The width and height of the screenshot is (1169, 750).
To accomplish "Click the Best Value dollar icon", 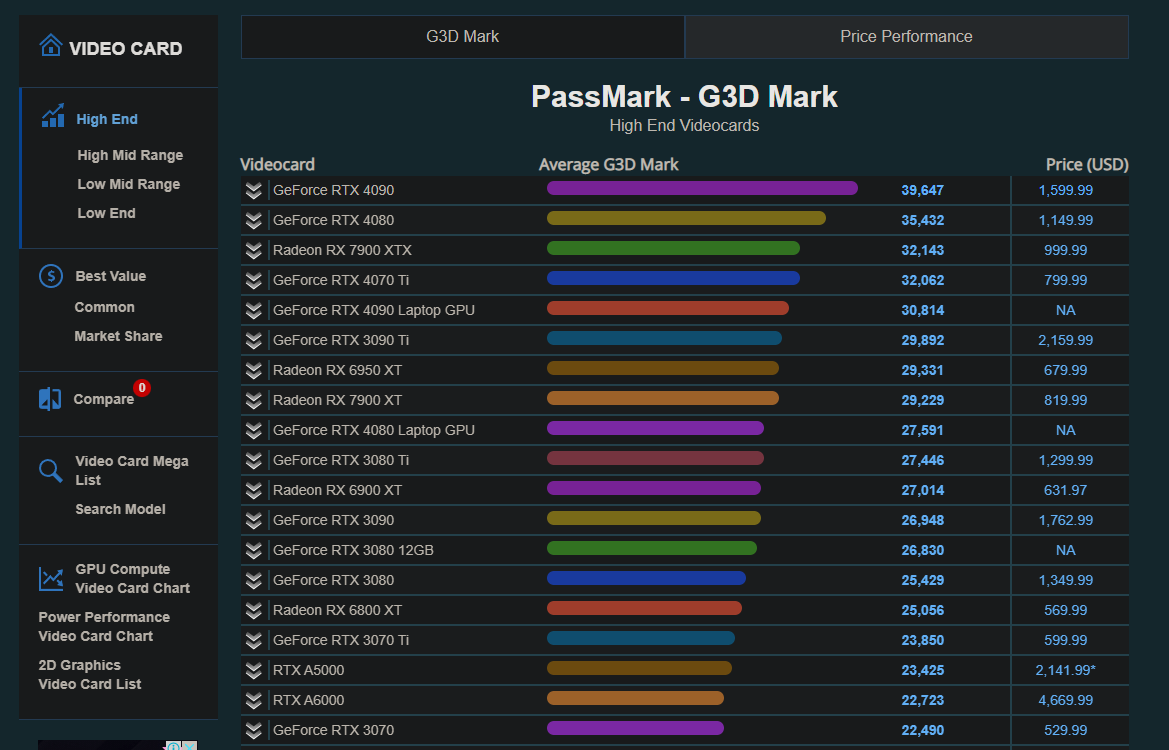I will click(51, 276).
